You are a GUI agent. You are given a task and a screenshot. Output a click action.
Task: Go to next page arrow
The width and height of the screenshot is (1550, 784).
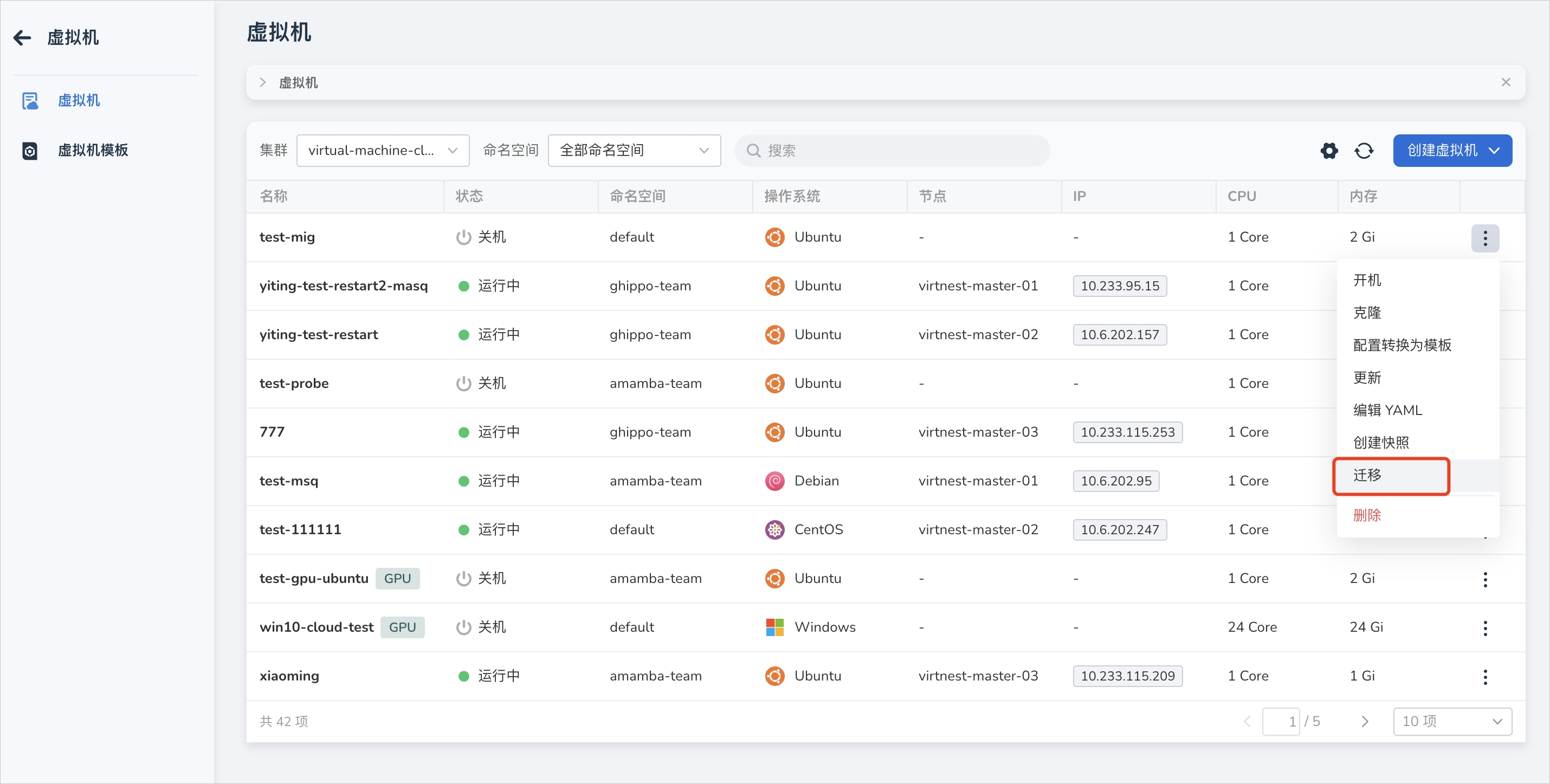click(1365, 722)
